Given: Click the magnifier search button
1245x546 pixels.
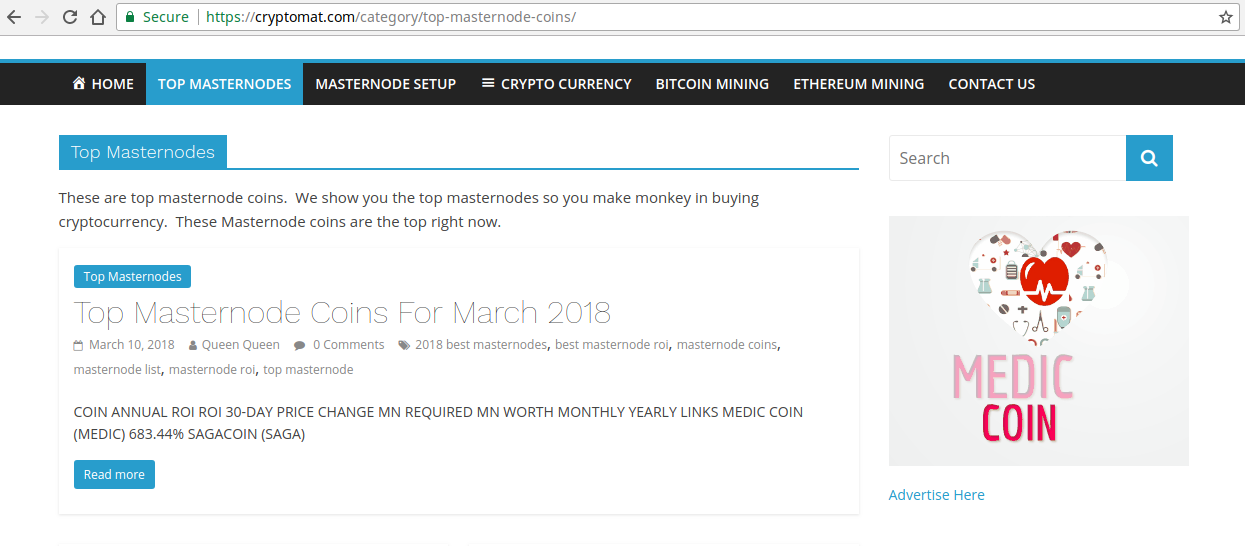Looking at the screenshot, I should (1149, 158).
